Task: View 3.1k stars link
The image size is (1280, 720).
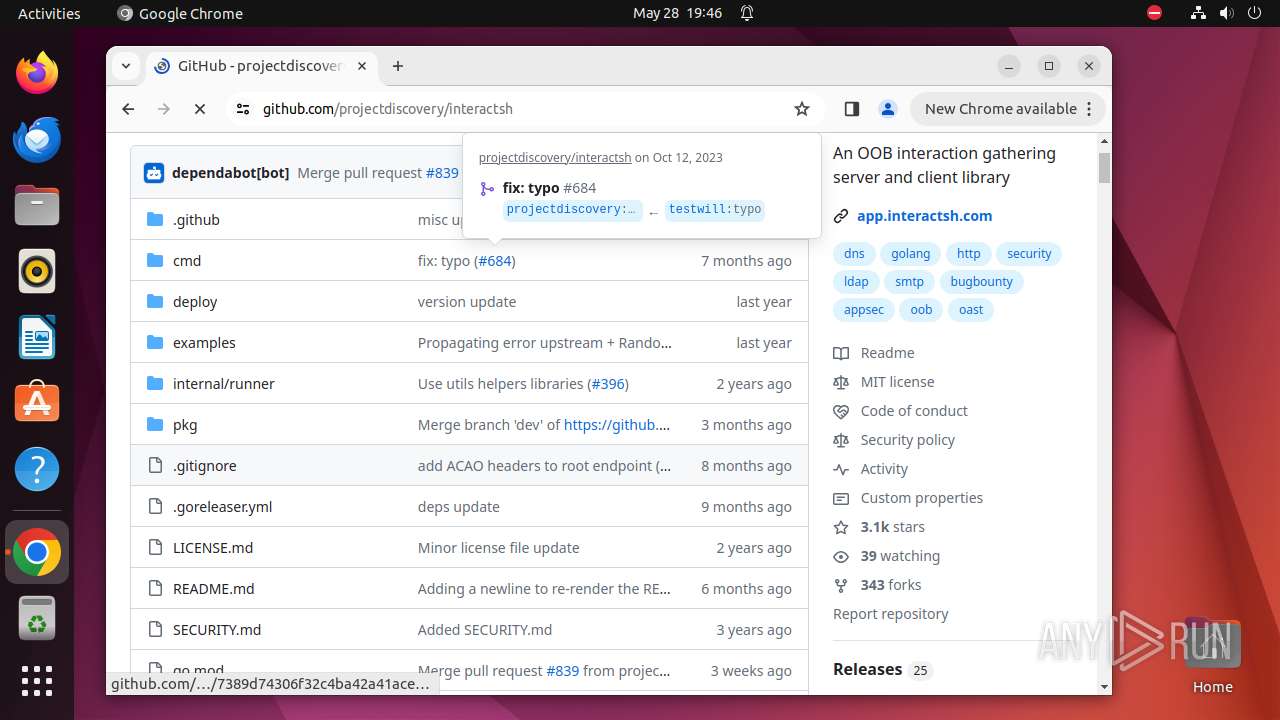Action: click(x=892, y=527)
